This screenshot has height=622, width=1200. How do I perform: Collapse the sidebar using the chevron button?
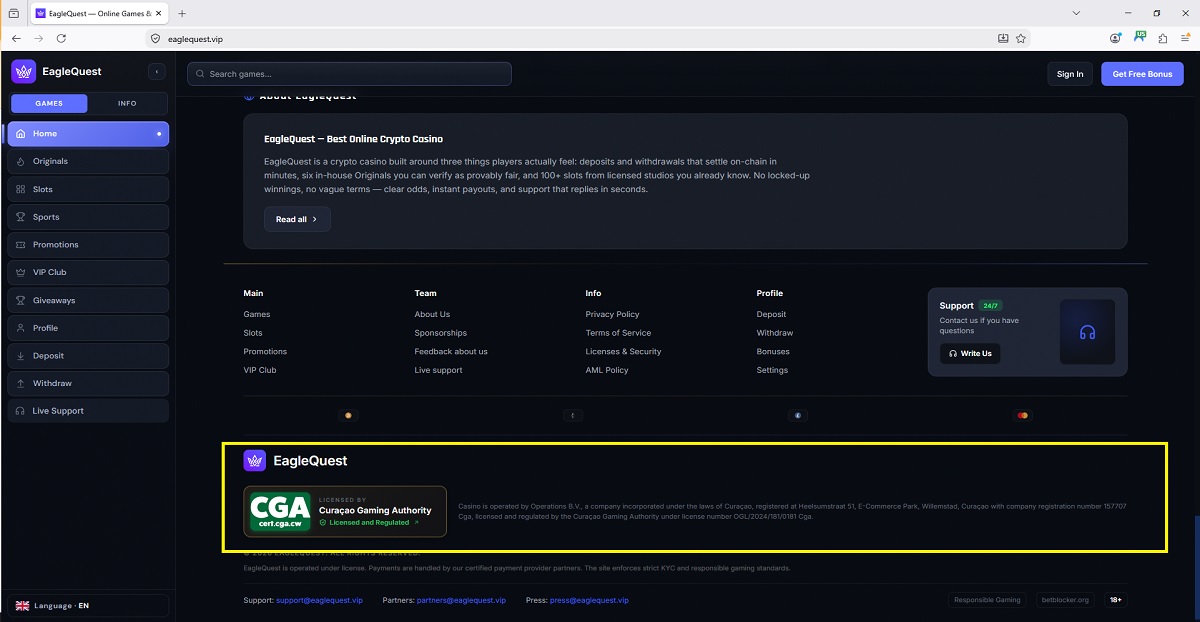(156, 72)
